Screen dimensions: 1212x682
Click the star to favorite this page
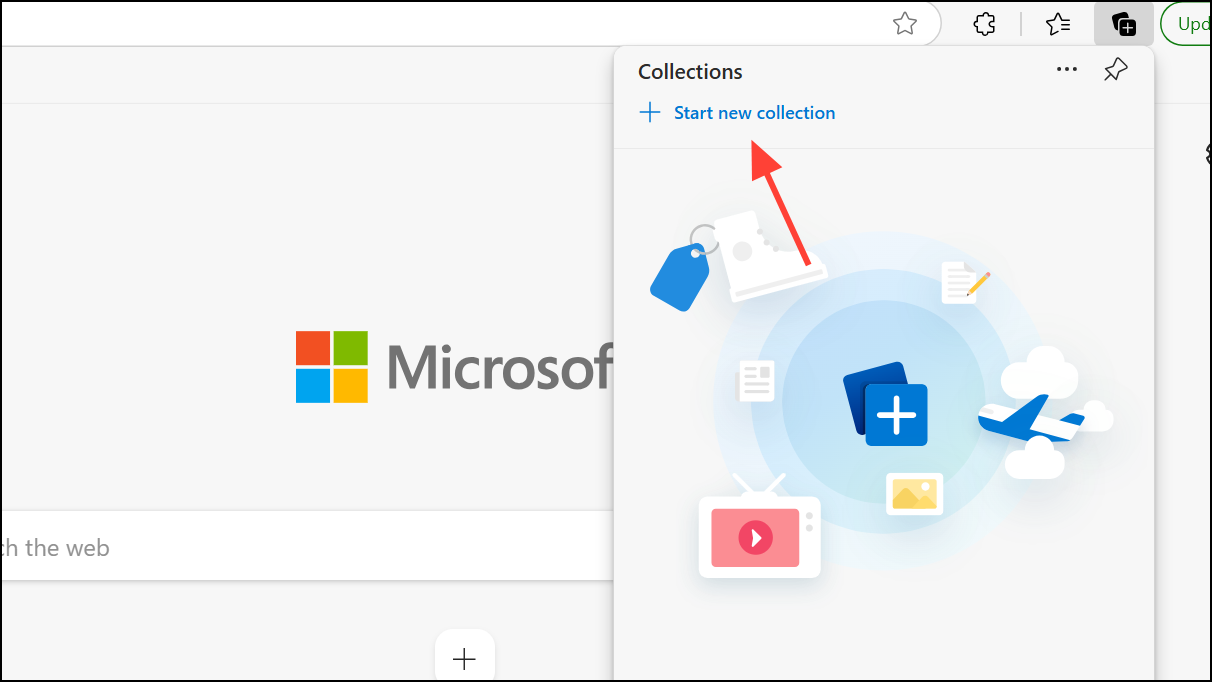[x=904, y=23]
